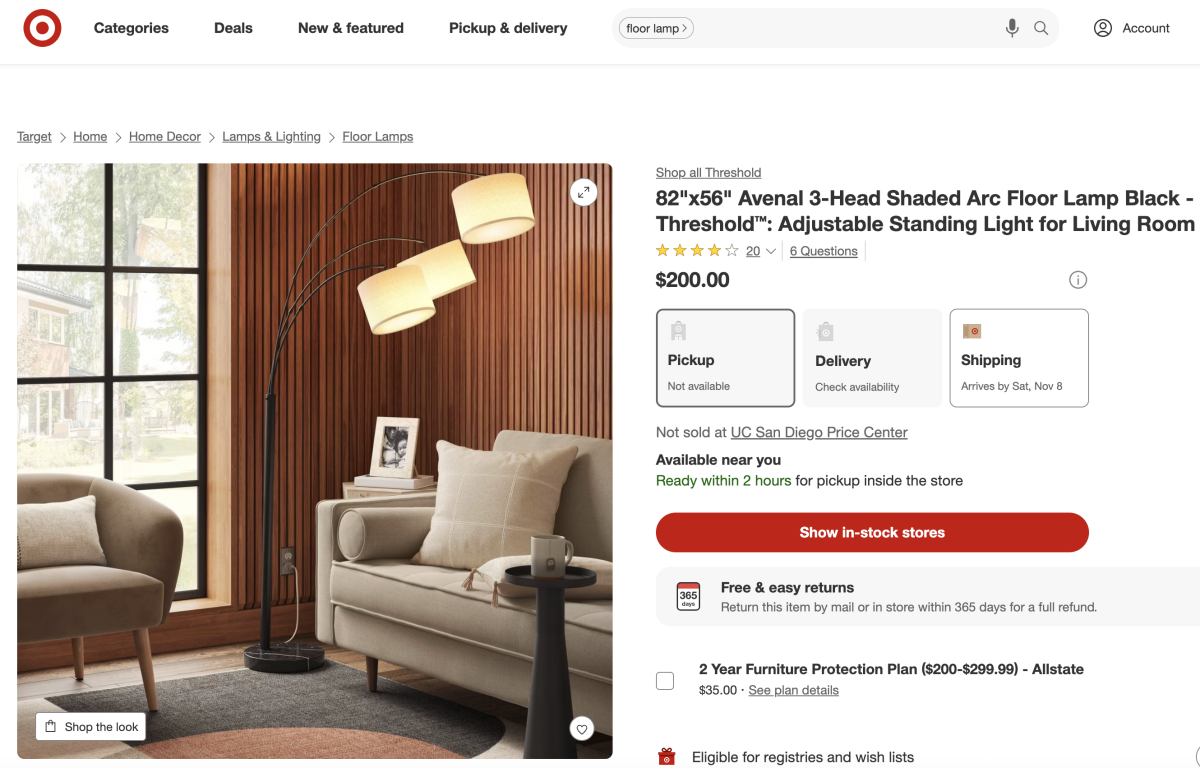This screenshot has width=1200, height=768.
Task: Expand the product image to fullscreen
Action: (x=584, y=192)
